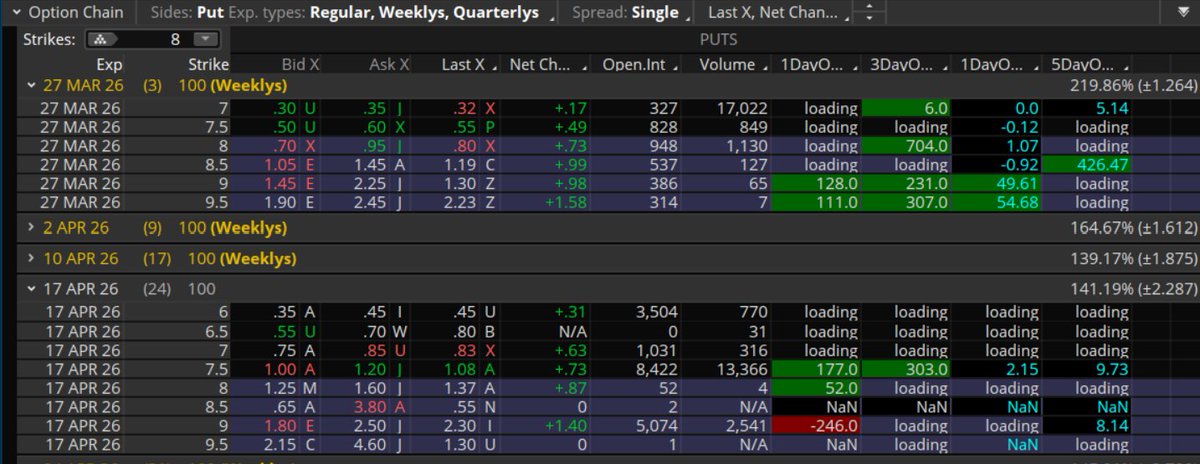Click the PUTS section header
Image resolution: width=1200 pixels, height=464 pixels.
[x=717, y=40]
